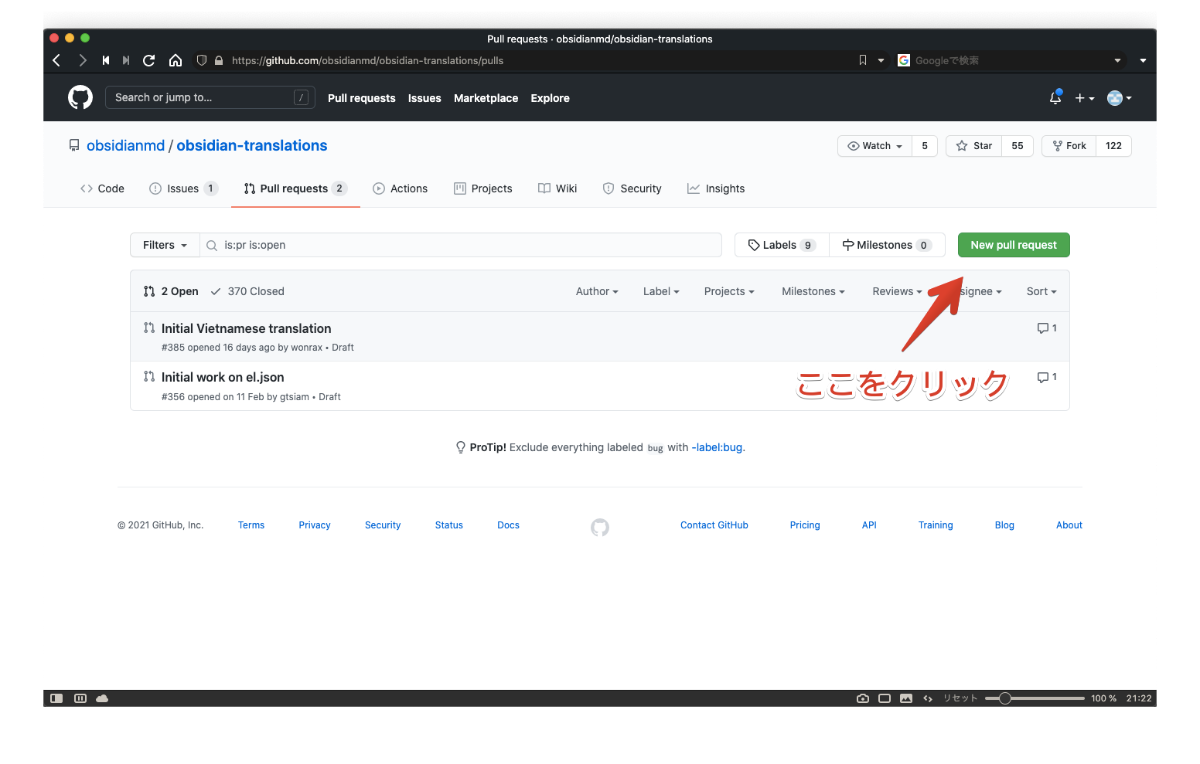Click the zoom reset button in status bar

(961, 698)
